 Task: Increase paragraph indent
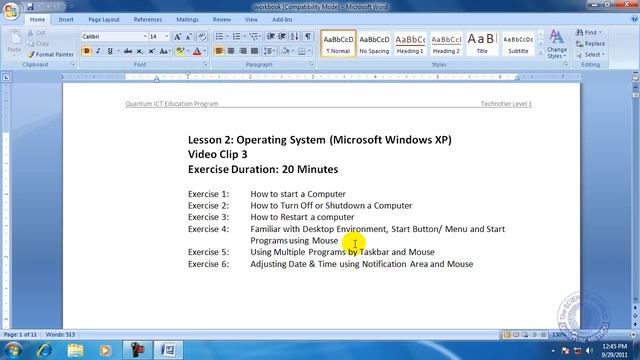coord(282,37)
